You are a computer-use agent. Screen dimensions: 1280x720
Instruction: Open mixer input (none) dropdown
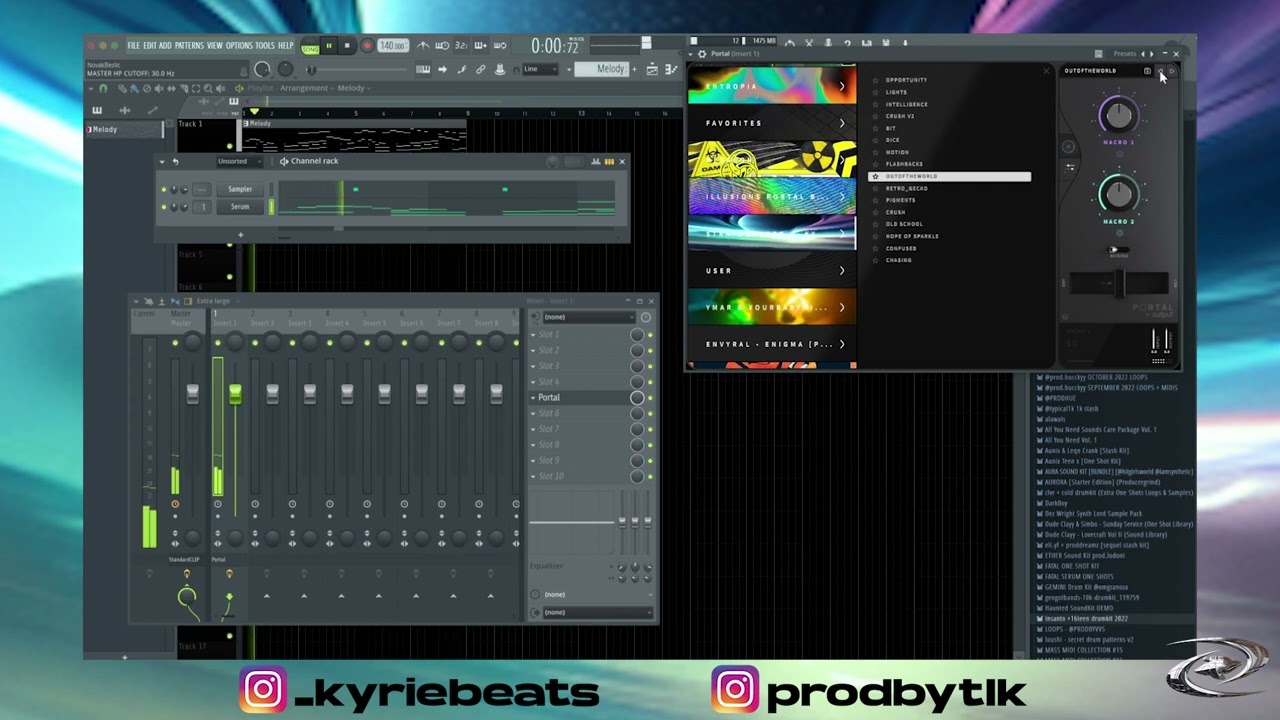(588, 317)
